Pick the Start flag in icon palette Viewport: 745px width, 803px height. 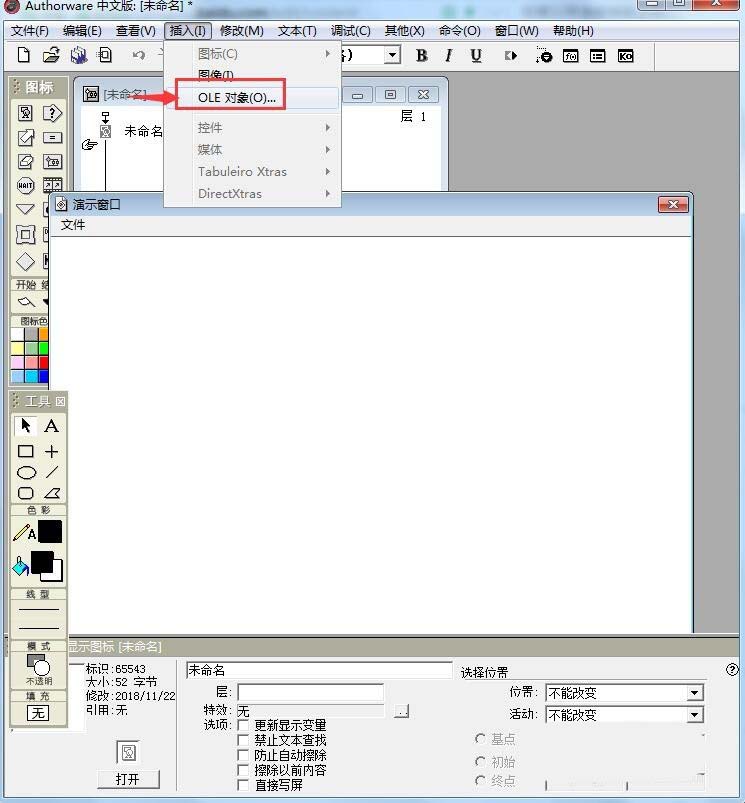coord(26,302)
